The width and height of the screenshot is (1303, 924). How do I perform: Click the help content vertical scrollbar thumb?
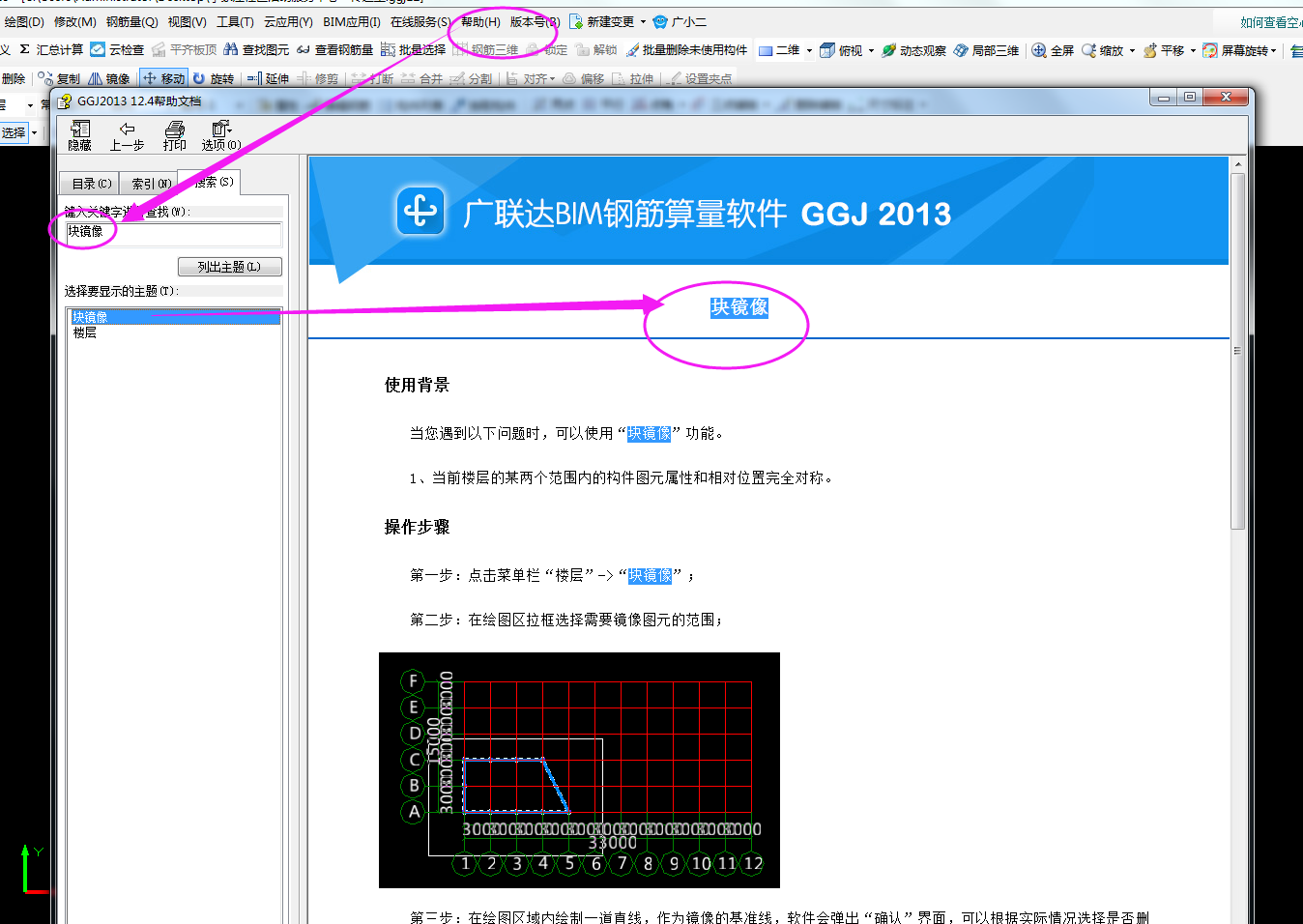1237,350
